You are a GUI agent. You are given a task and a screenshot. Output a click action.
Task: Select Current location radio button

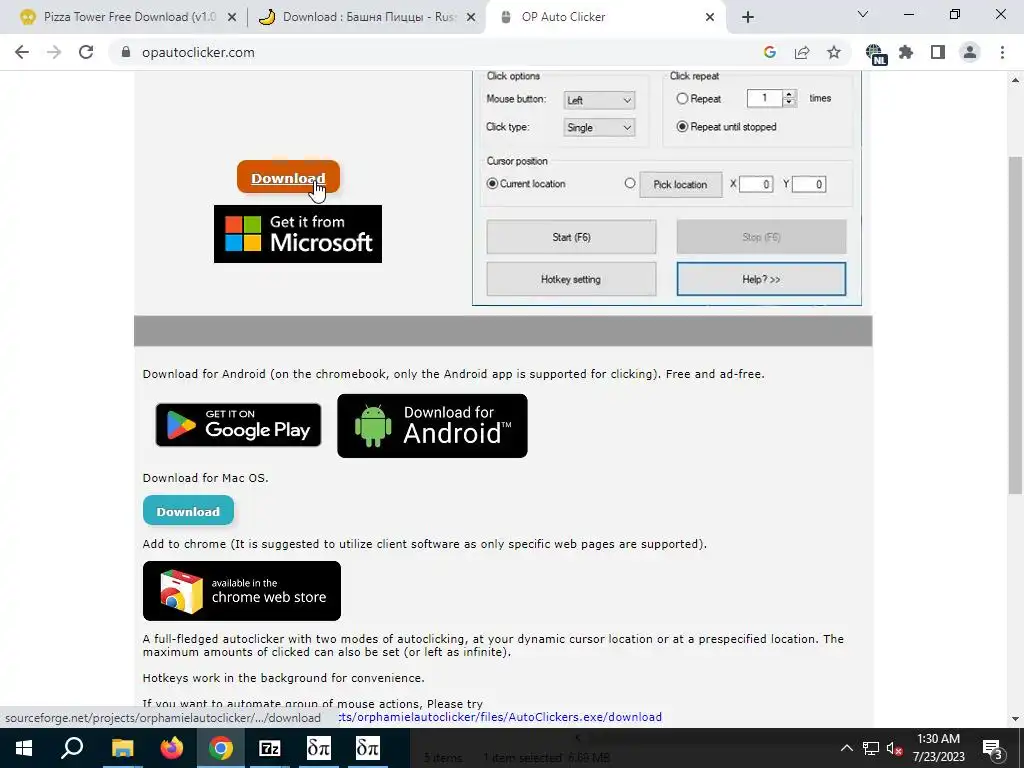click(492, 184)
